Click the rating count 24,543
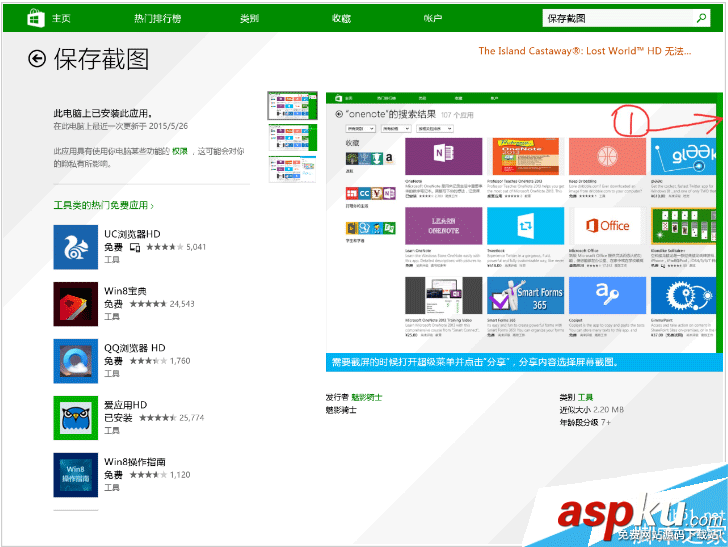This screenshot has height=547, width=728. tap(182, 304)
